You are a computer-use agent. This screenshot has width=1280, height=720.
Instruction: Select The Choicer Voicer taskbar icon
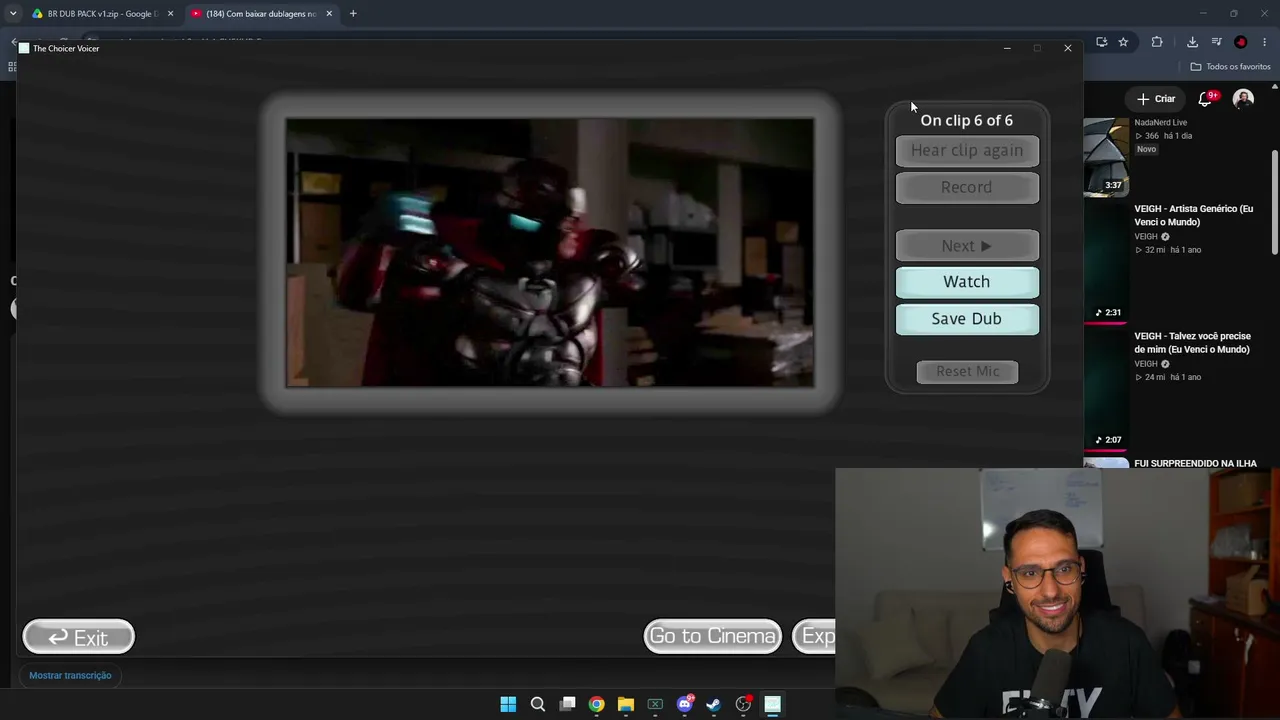tap(772, 704)
